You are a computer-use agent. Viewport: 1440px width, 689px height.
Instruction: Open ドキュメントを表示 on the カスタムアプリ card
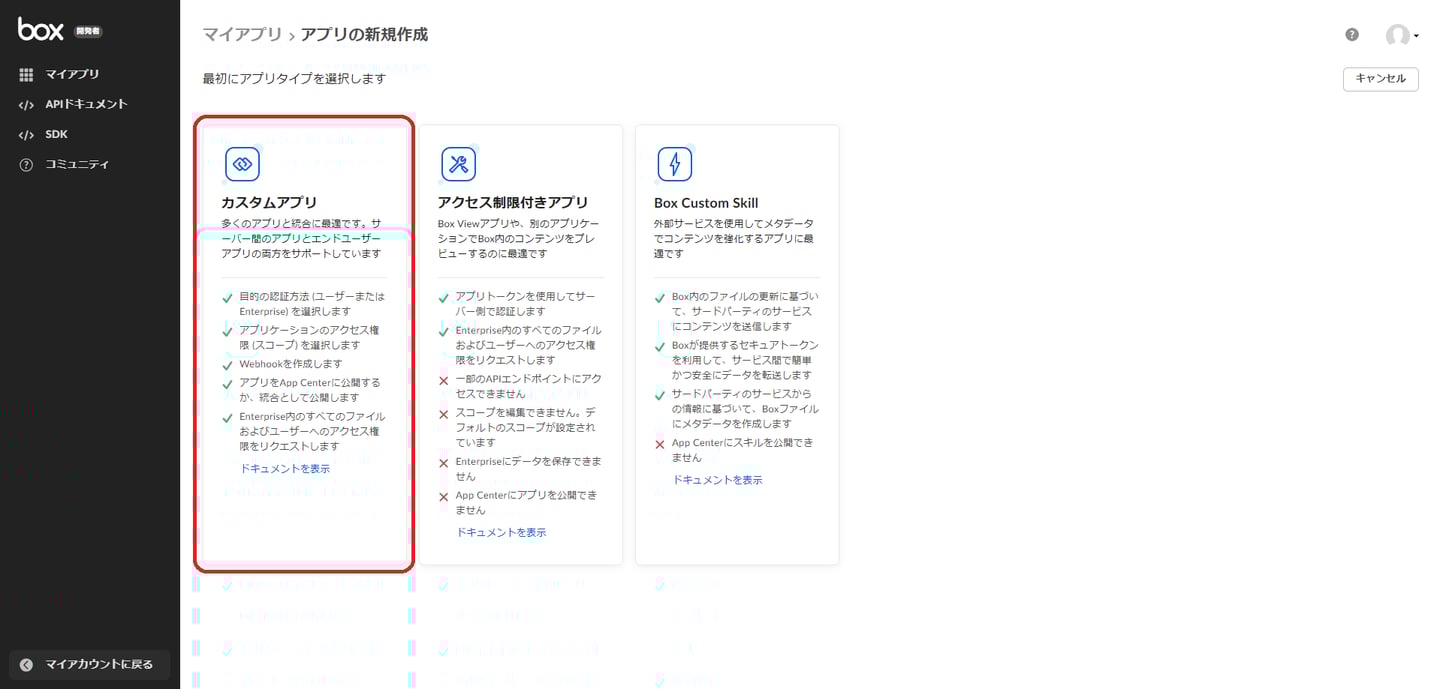coord(284,467)
